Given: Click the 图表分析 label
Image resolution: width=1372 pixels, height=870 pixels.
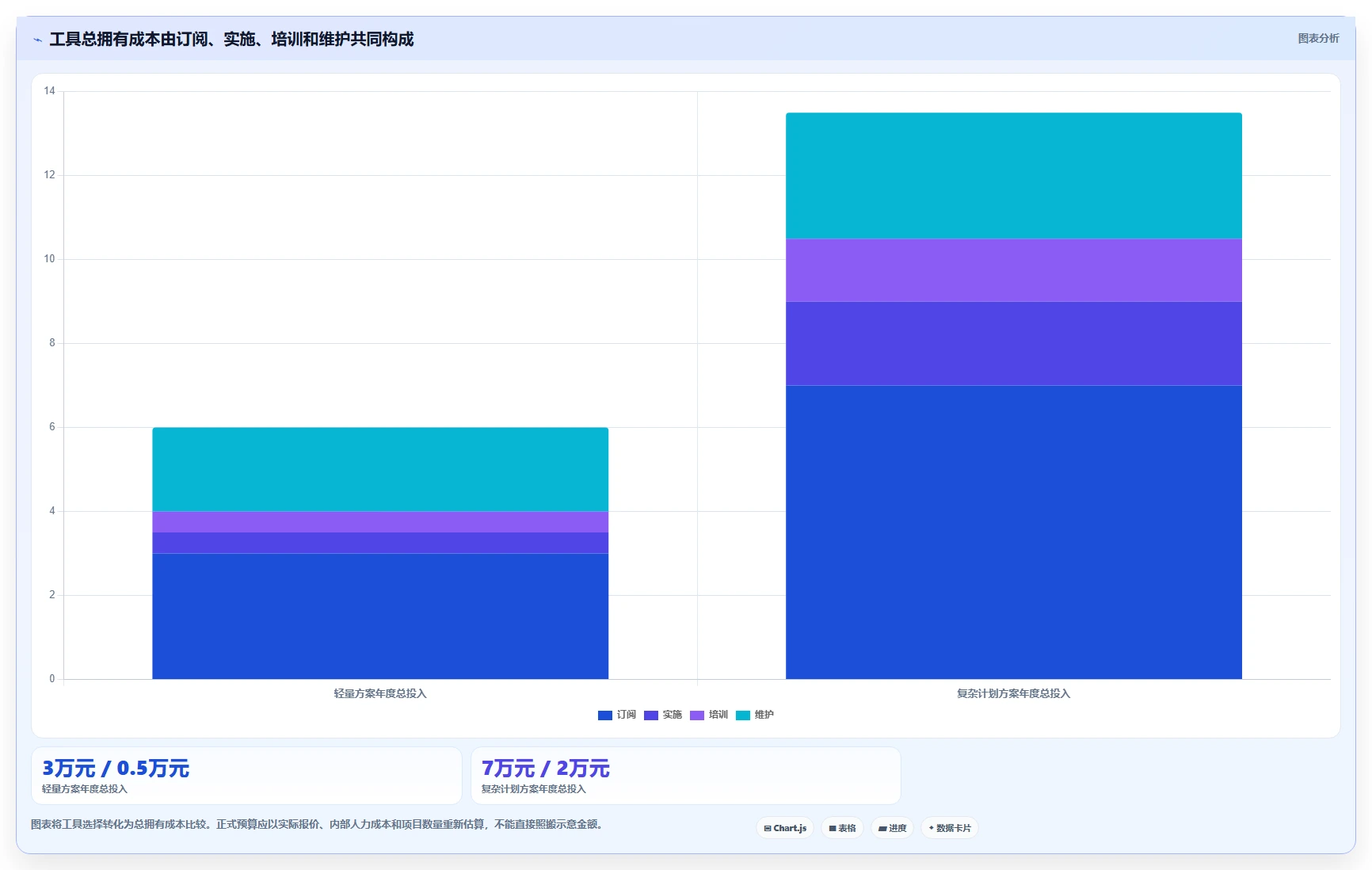Looking at the screenshot, I should (1318, 38).
